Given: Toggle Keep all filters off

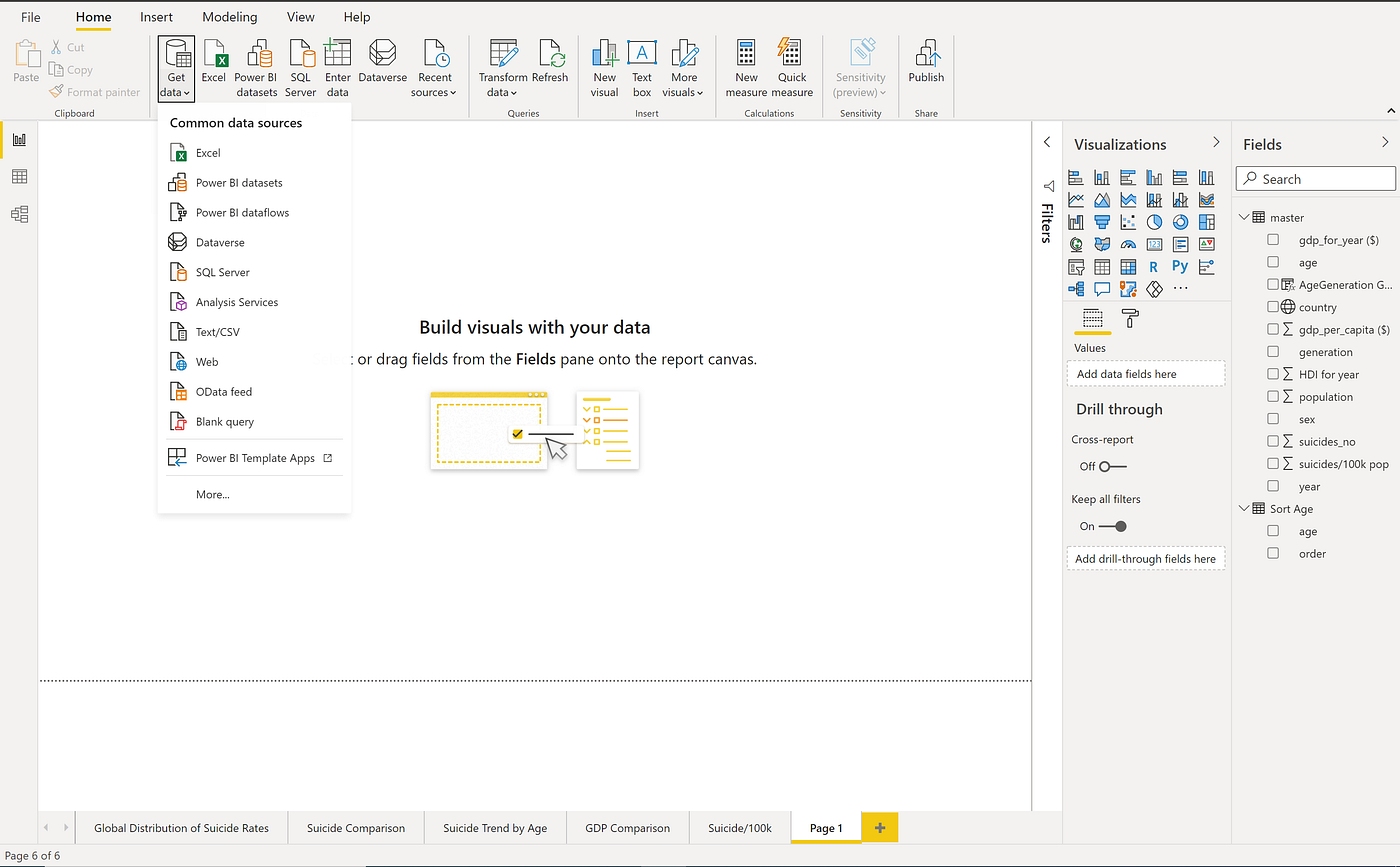Looking at the screenshot, I should coord(1113,526).
